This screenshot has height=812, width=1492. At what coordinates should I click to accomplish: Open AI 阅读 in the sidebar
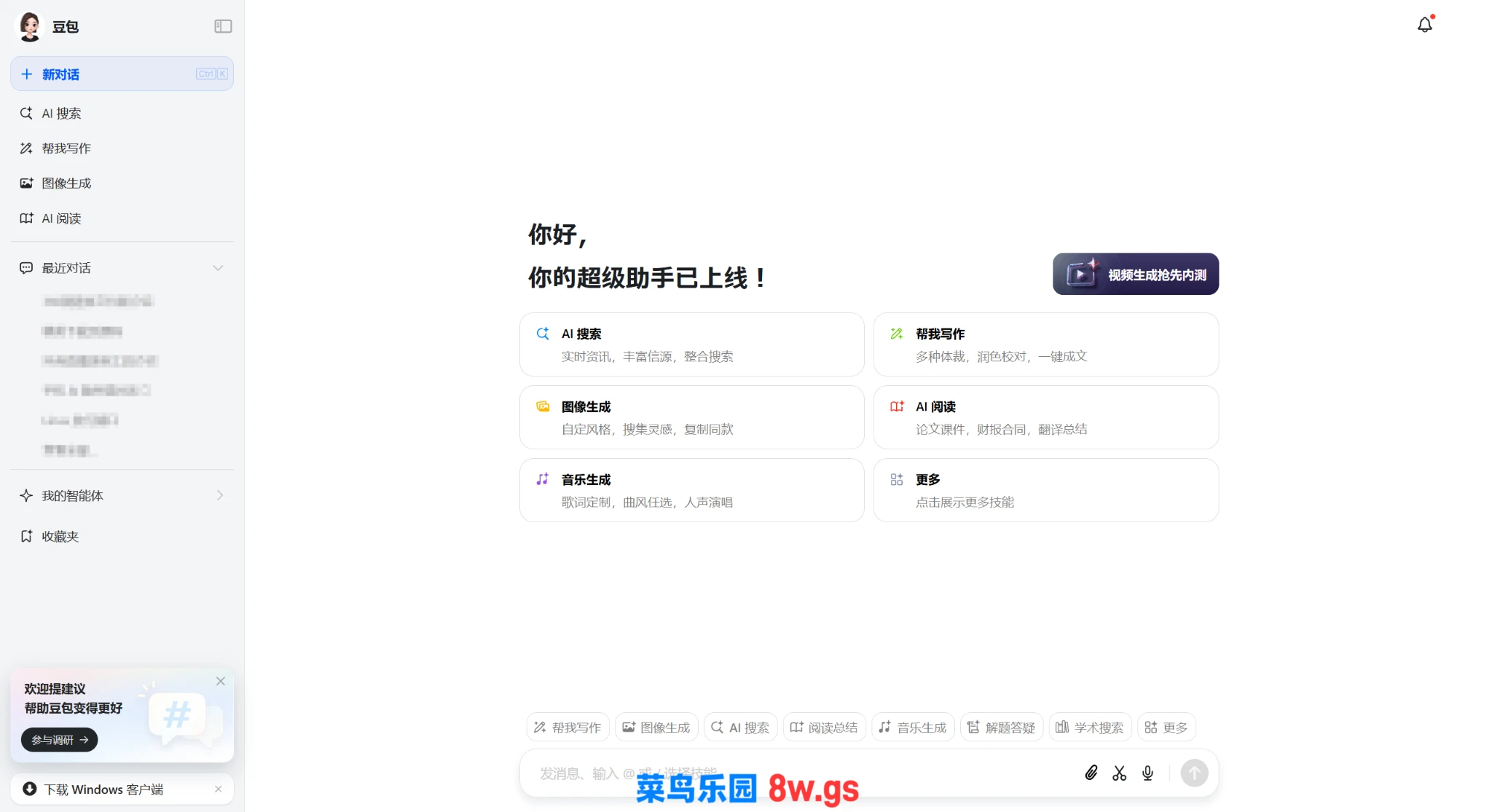122,218
